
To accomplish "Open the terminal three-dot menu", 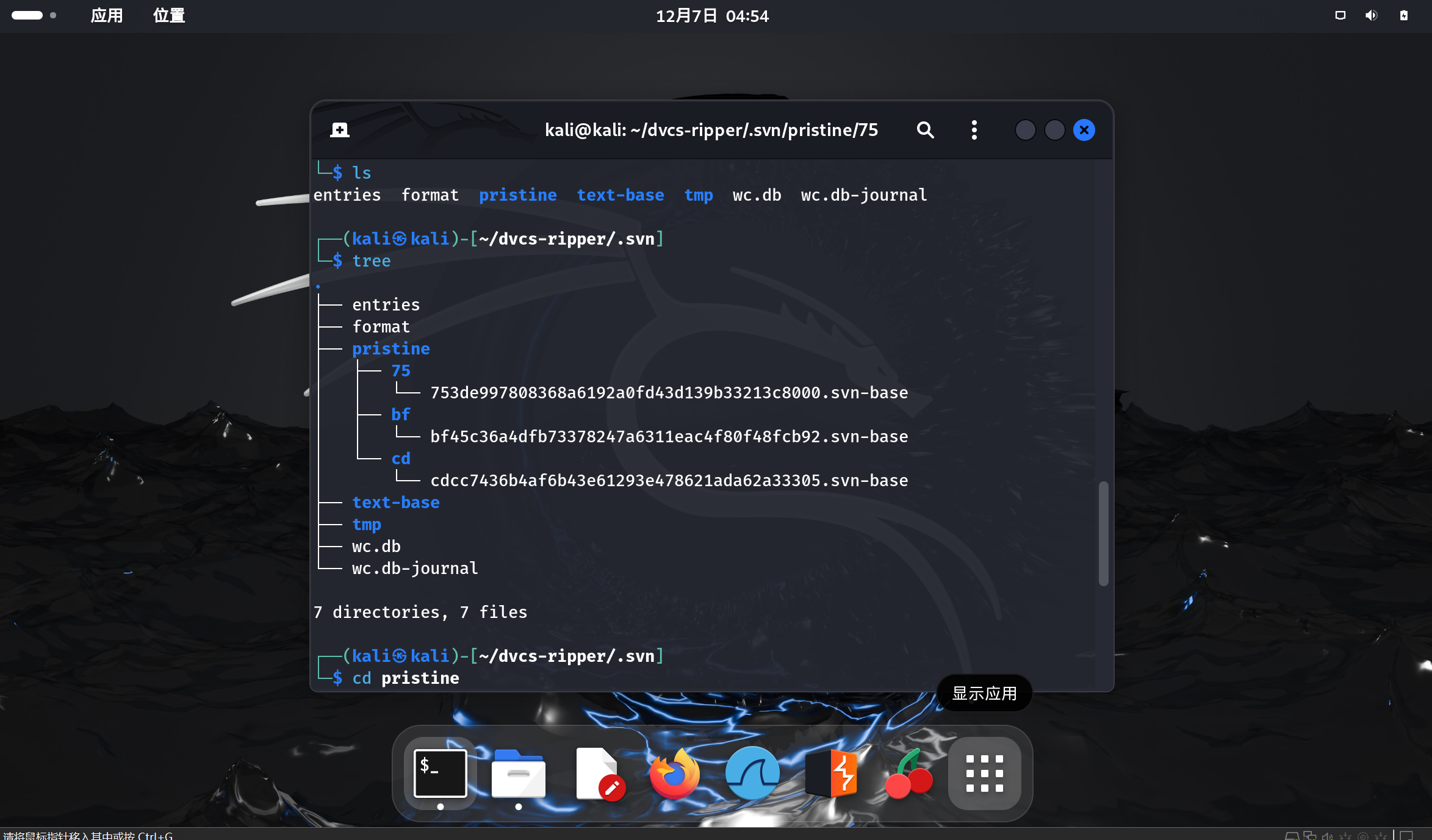I will [x=974, y=130].
